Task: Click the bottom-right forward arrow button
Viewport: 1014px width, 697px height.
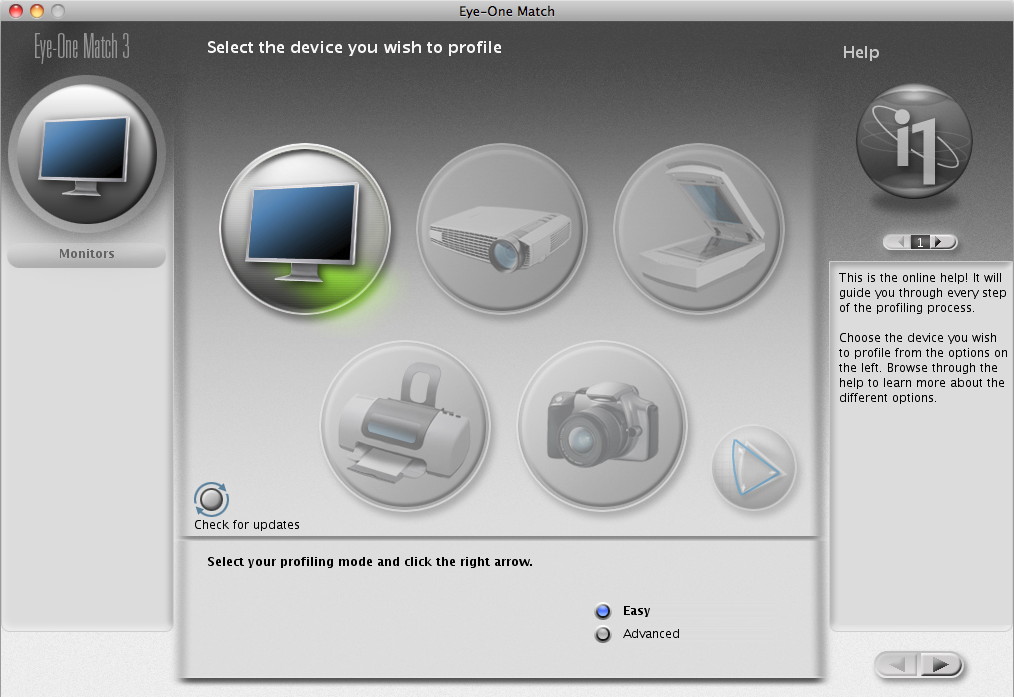Action: click(x=940, y=664)
